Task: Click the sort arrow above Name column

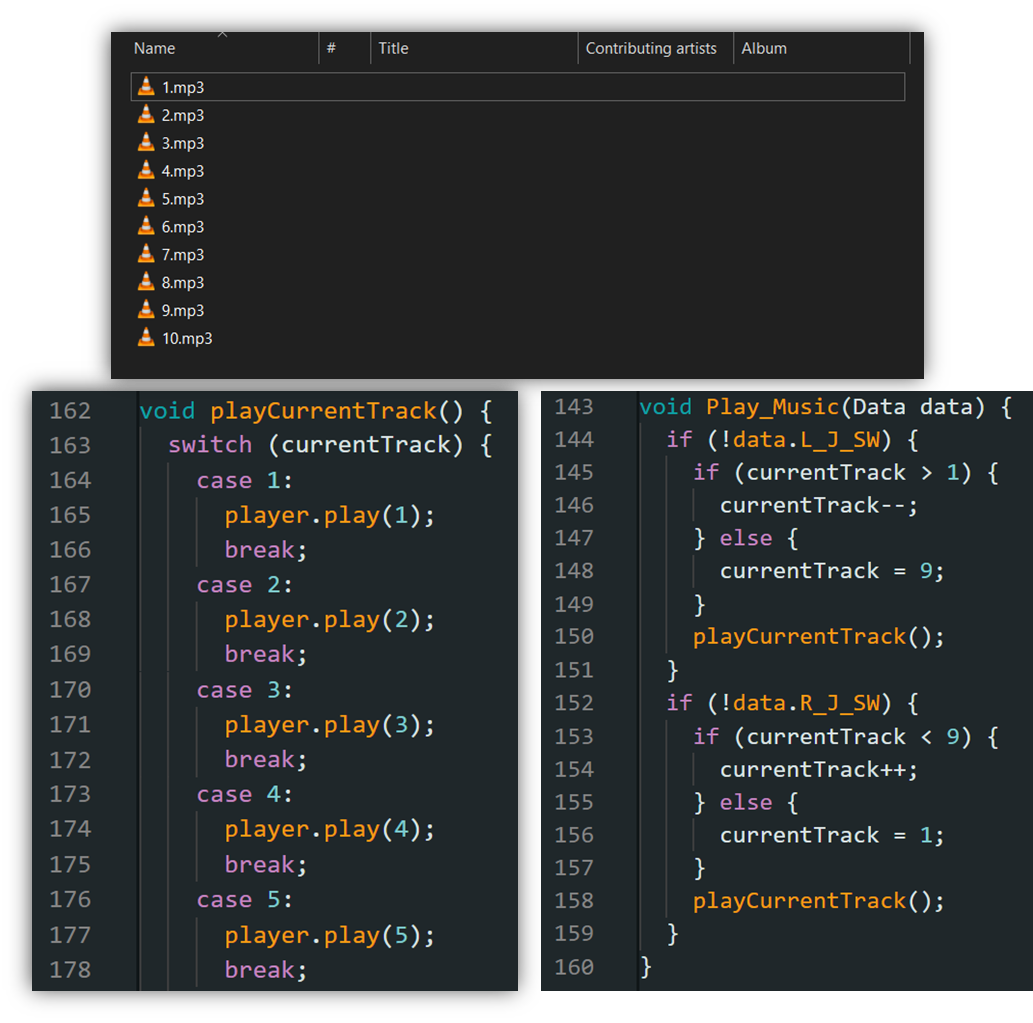Action: 223,34
